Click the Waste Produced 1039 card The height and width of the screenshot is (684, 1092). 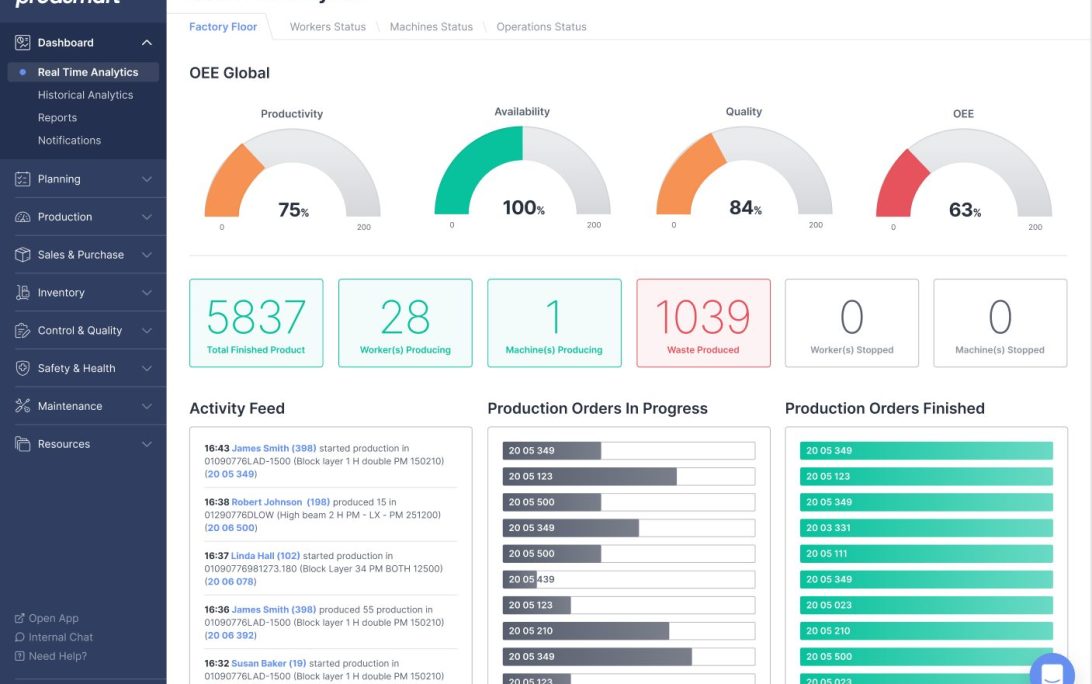(x=703, y=323)
